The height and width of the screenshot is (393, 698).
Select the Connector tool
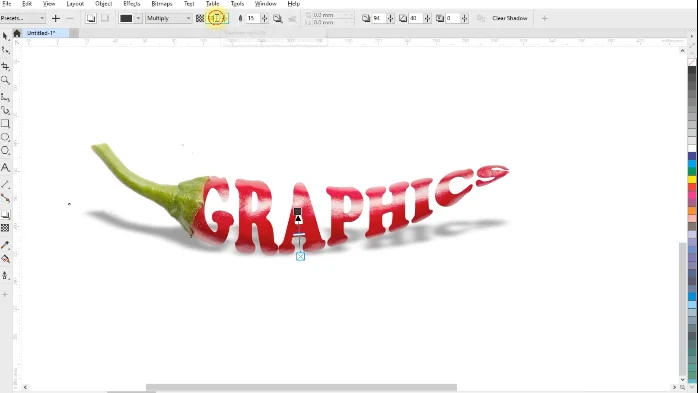coord(5,198)
